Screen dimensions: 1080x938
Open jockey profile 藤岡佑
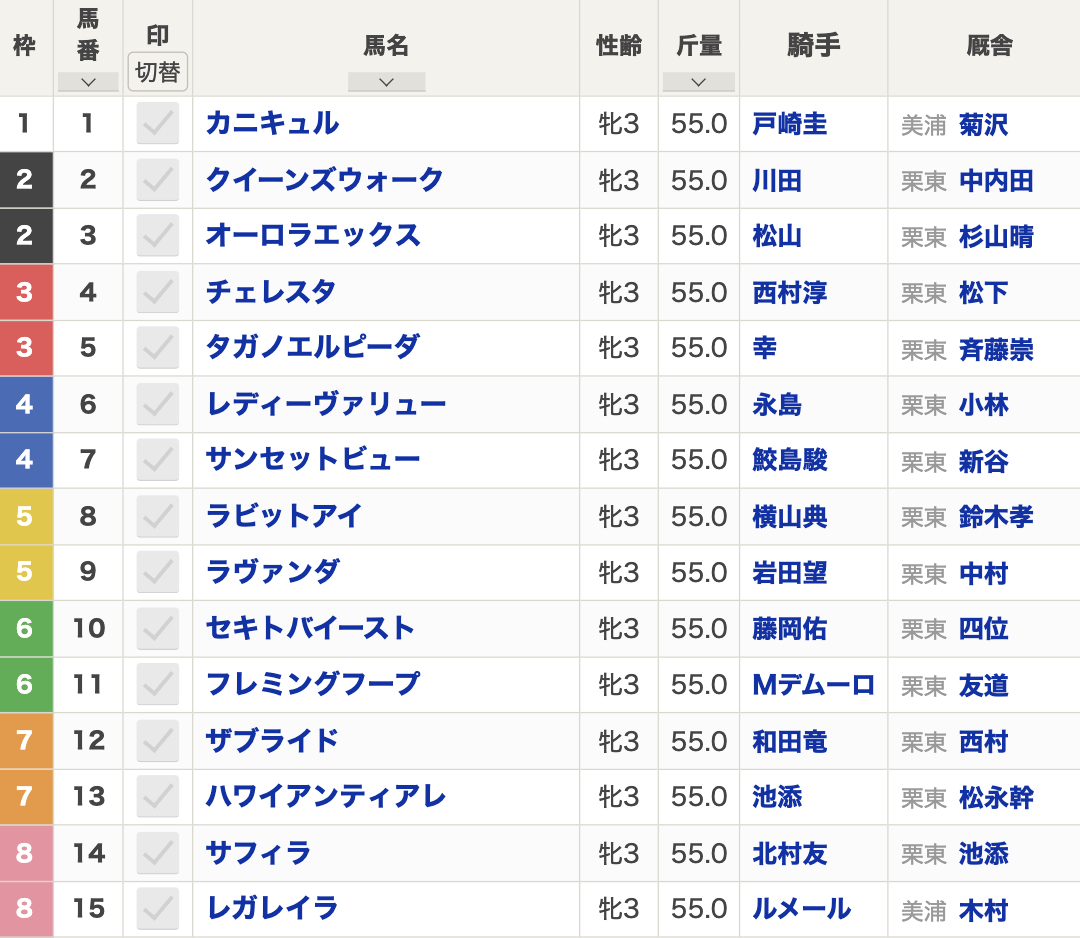pyautogui.click(x=789, y=629)
